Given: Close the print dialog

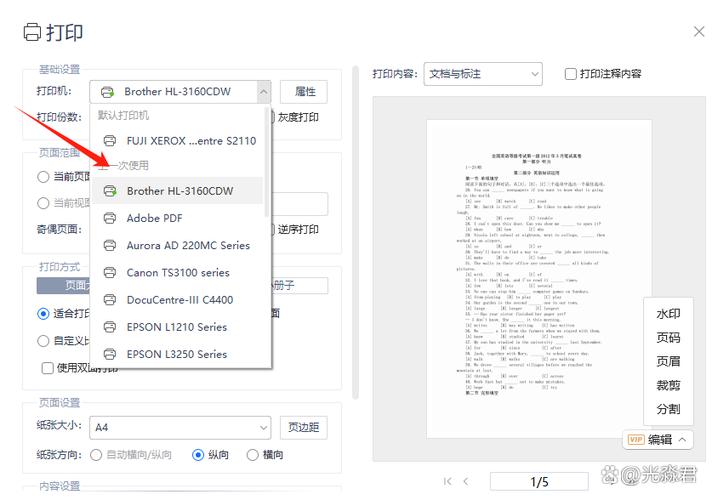Looking at the screenshot, I should tap(699, 31).
